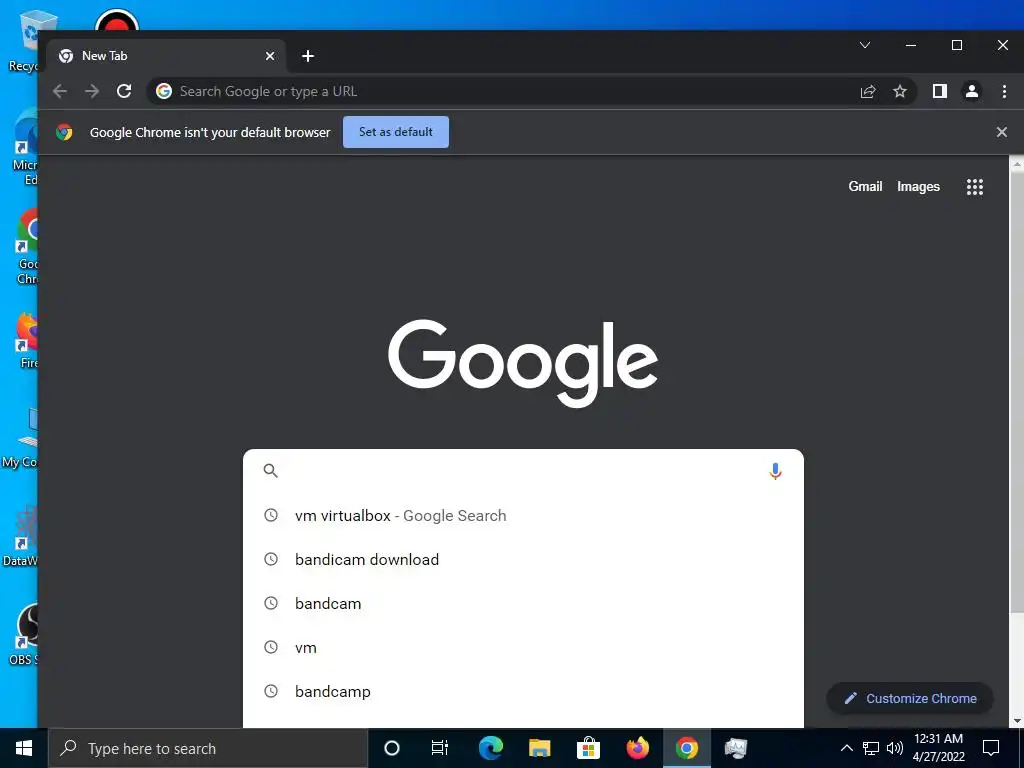Open Cortana from the taskbar
The image size is (1024, 768).
392,748
